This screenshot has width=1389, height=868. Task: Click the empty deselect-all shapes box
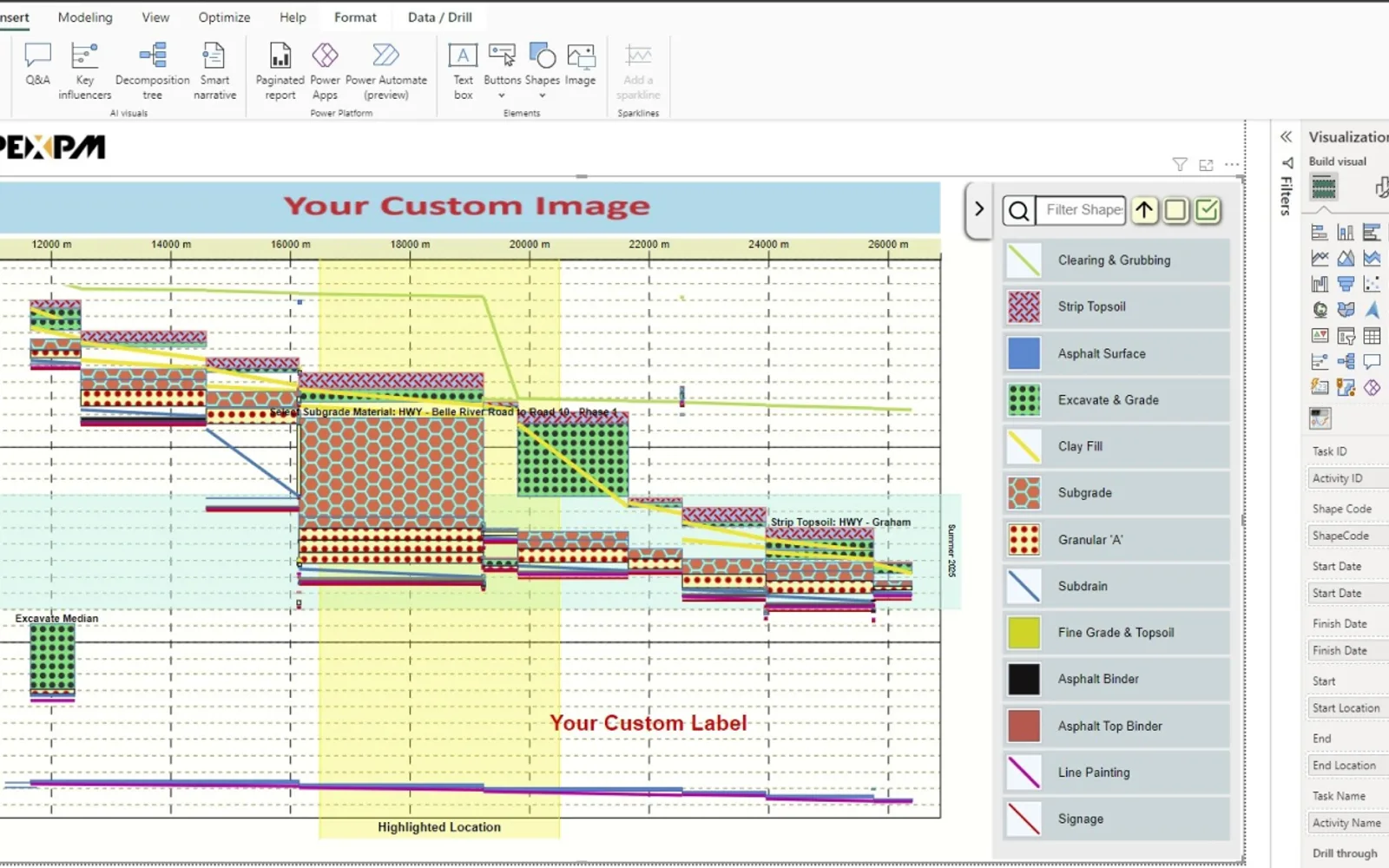(1175, 210)
